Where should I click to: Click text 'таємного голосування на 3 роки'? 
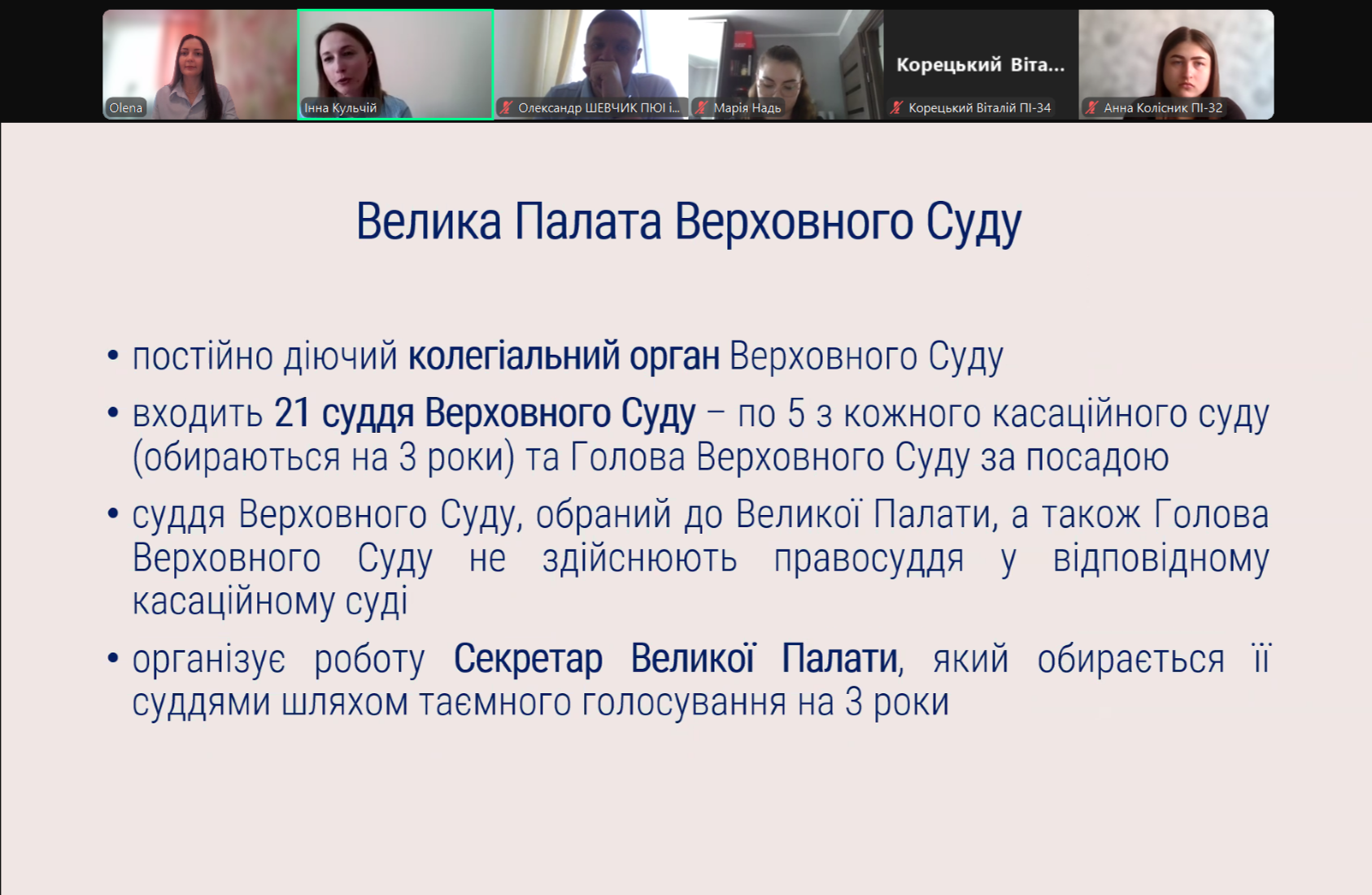click(x=684, y=702)
